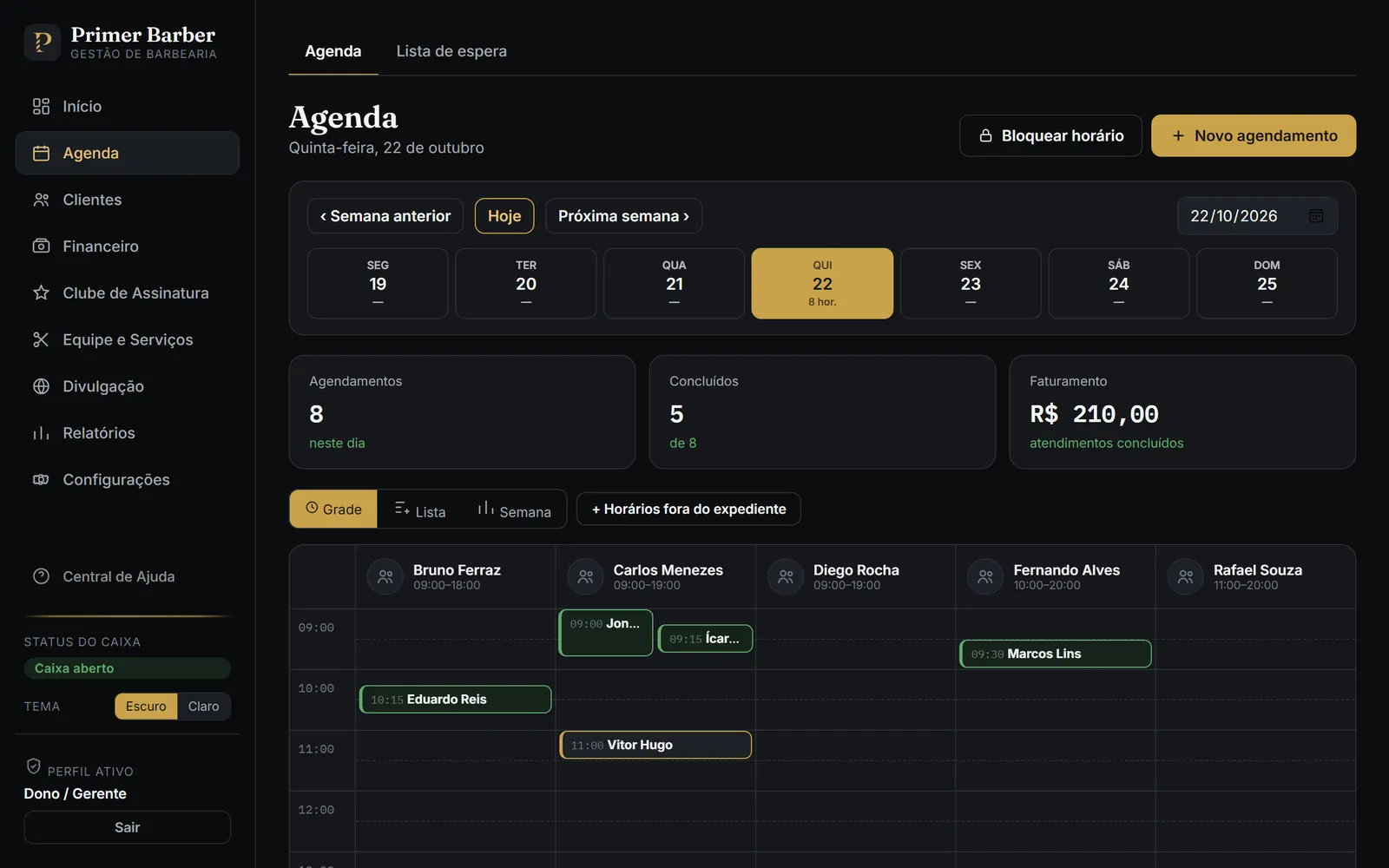Click Diego Rocha avatar icon
Screen dimensions: 1389x868
pos(786,576)
